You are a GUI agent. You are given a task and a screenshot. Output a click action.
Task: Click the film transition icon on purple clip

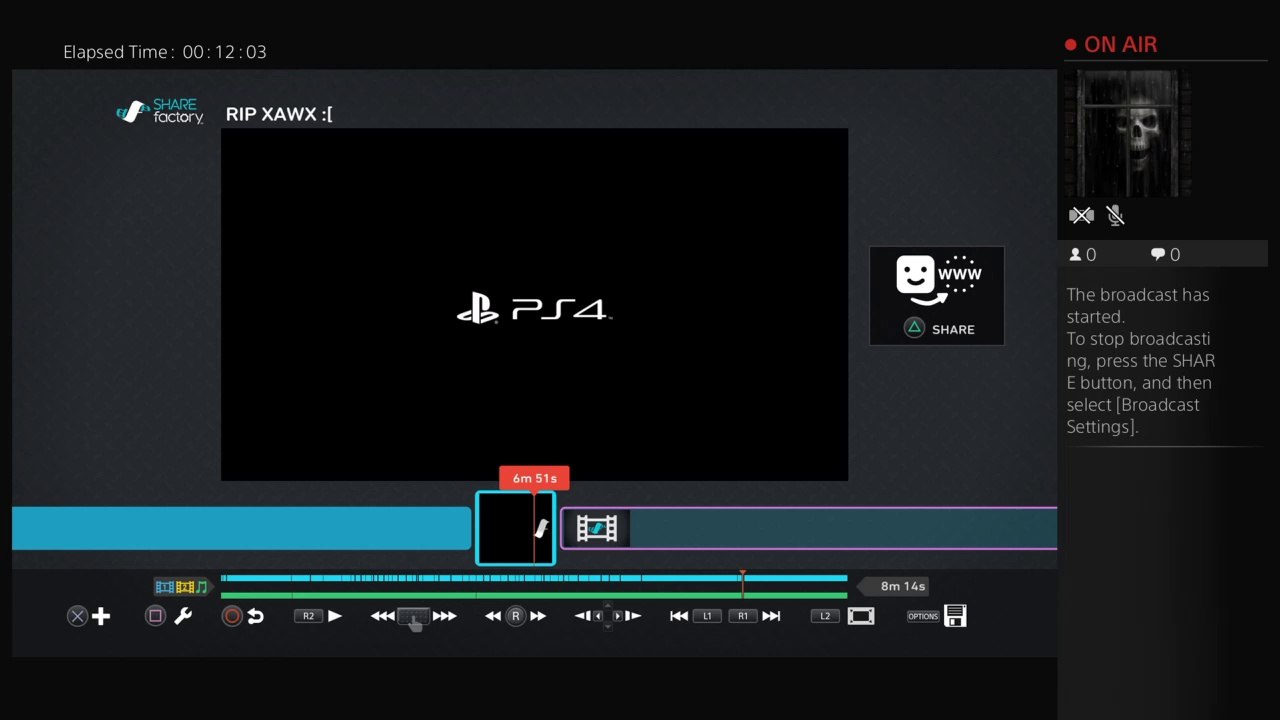[597, 528]
